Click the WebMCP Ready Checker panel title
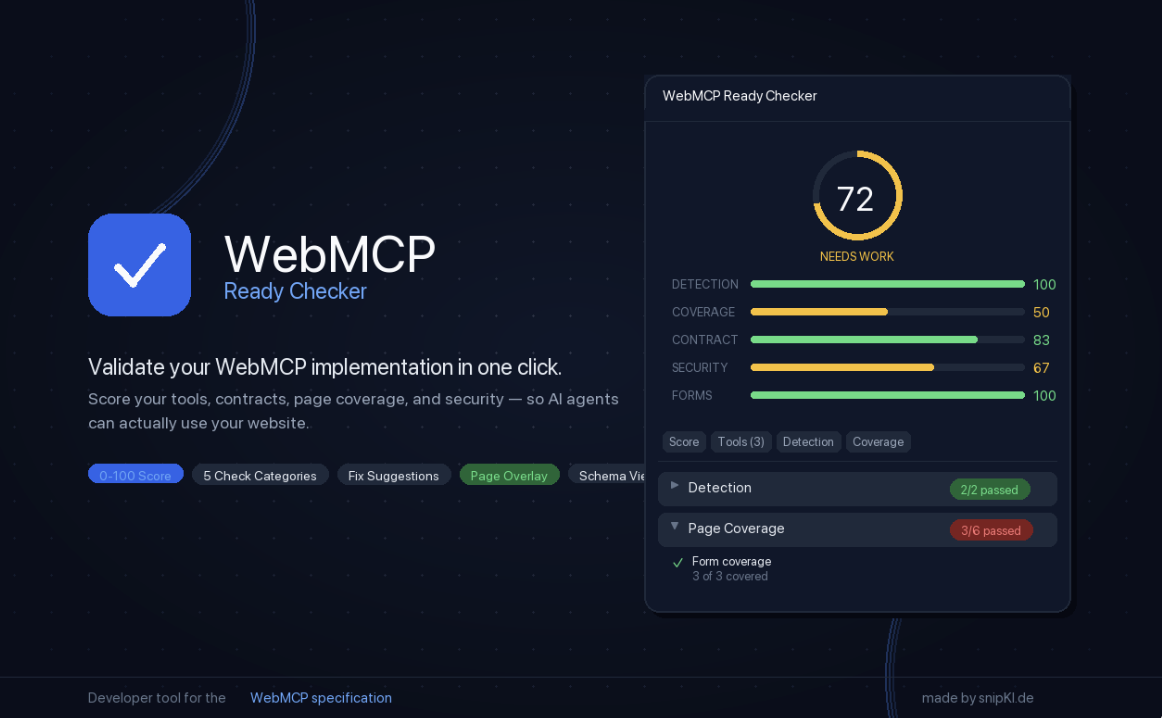1162x718 pixels. [x=740, y=96]
